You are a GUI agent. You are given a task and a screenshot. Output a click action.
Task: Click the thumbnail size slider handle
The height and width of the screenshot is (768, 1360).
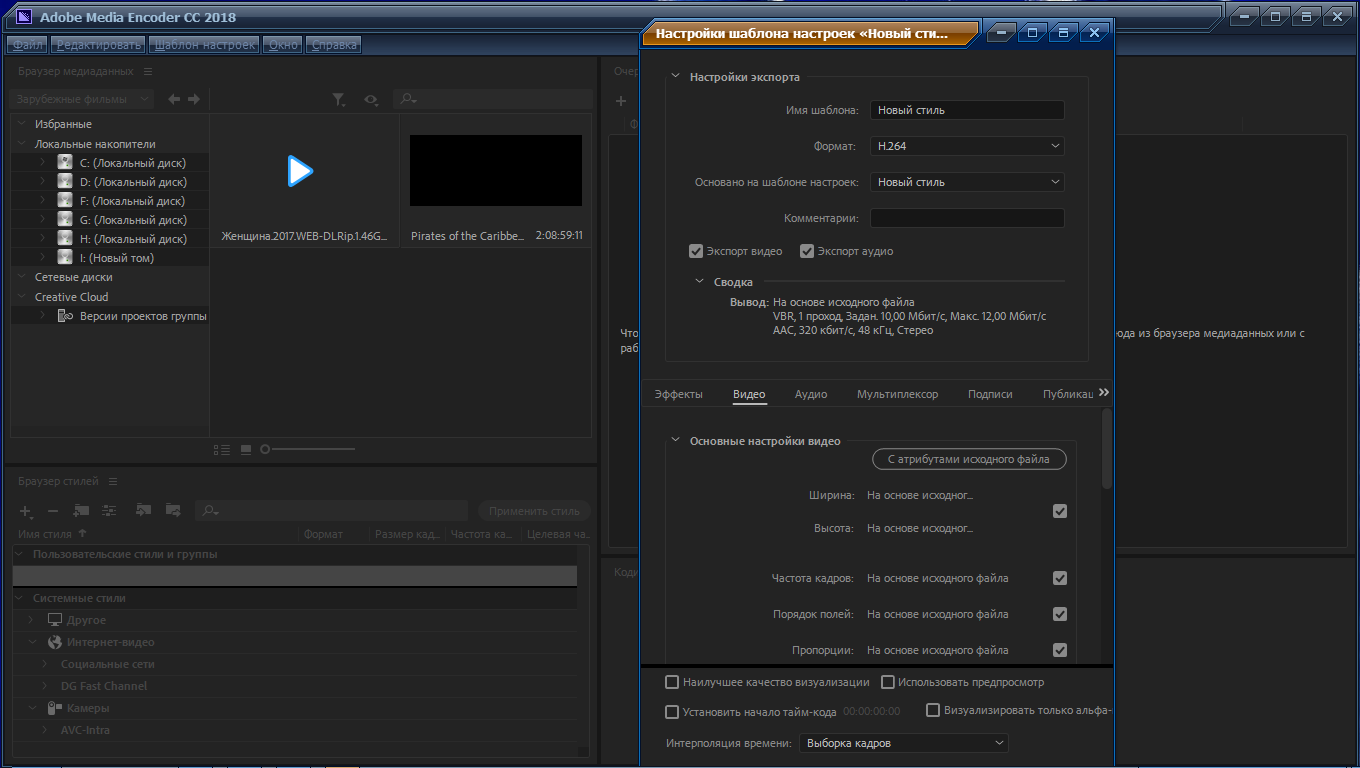point(265,450)
